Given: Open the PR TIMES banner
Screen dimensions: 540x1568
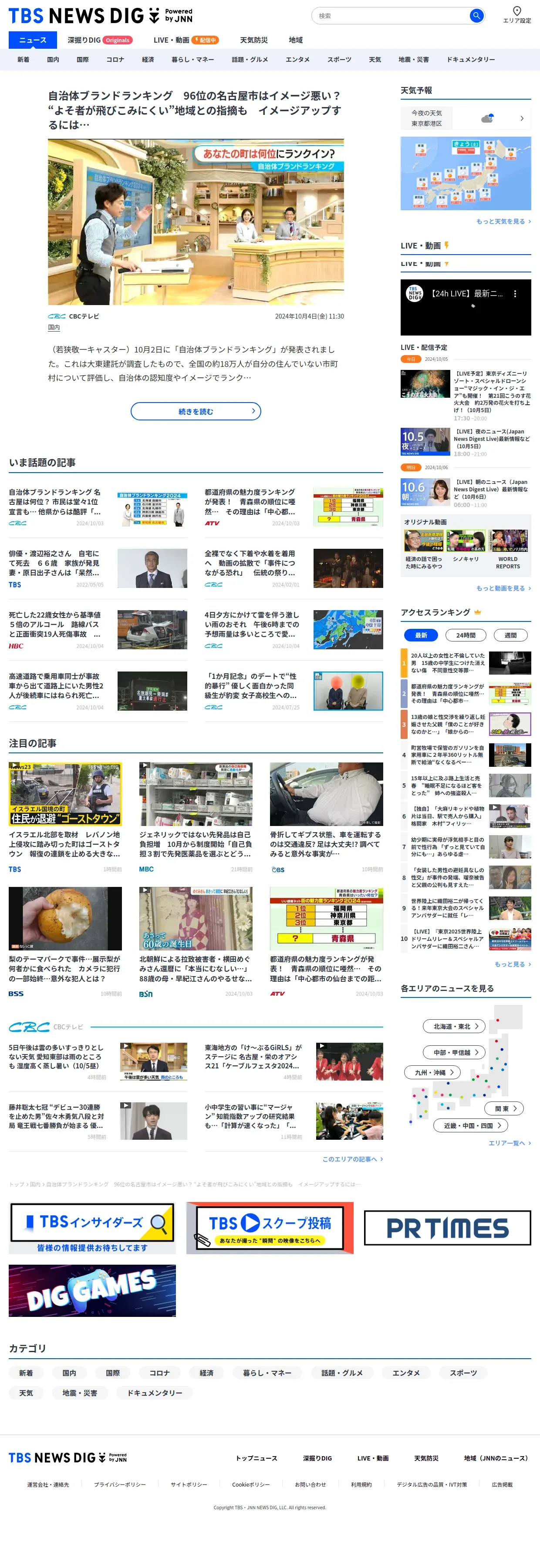Looking at the screenshot, I should [x=448, y=1228].
